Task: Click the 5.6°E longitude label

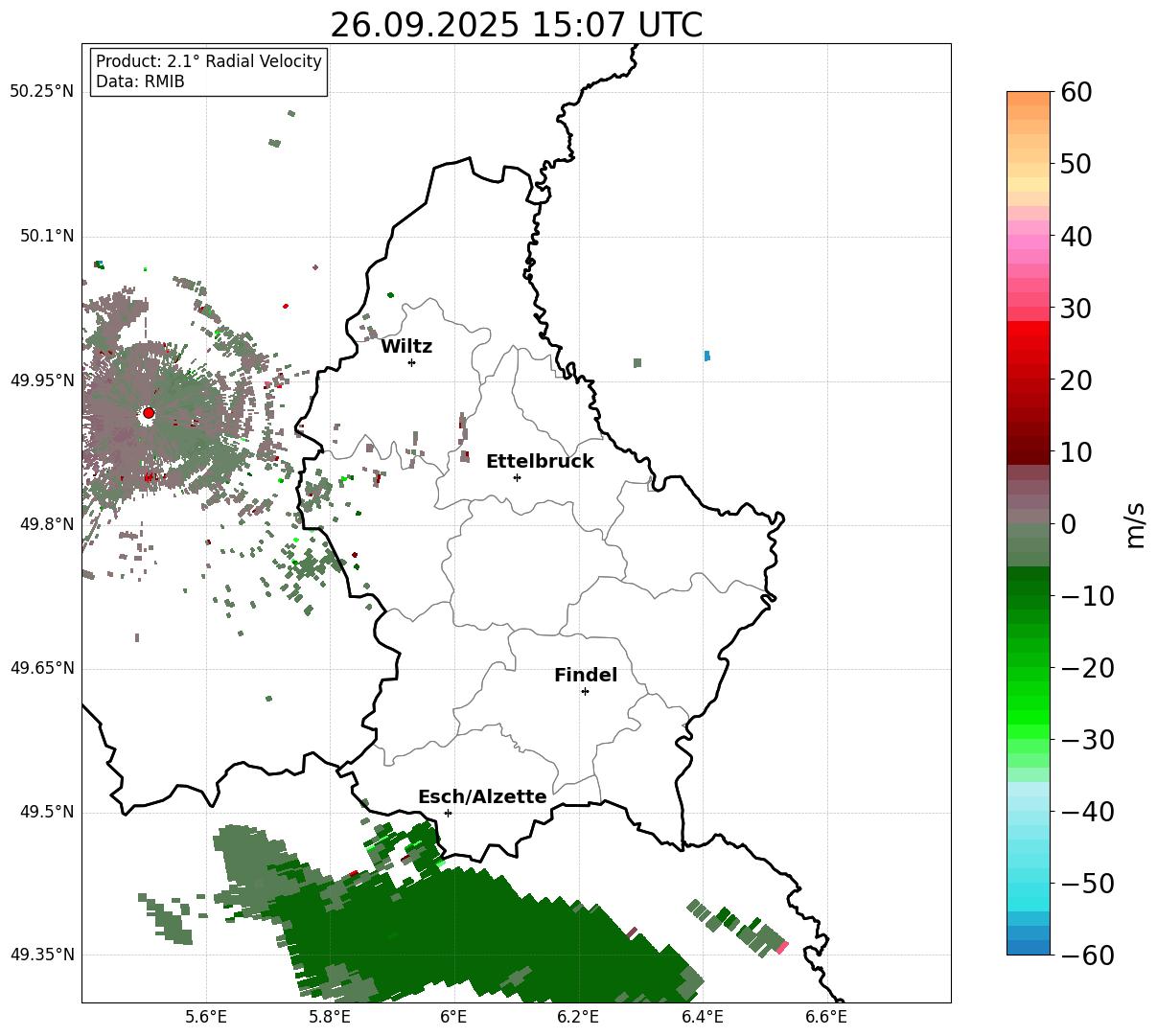Action: coord(206,1017)
